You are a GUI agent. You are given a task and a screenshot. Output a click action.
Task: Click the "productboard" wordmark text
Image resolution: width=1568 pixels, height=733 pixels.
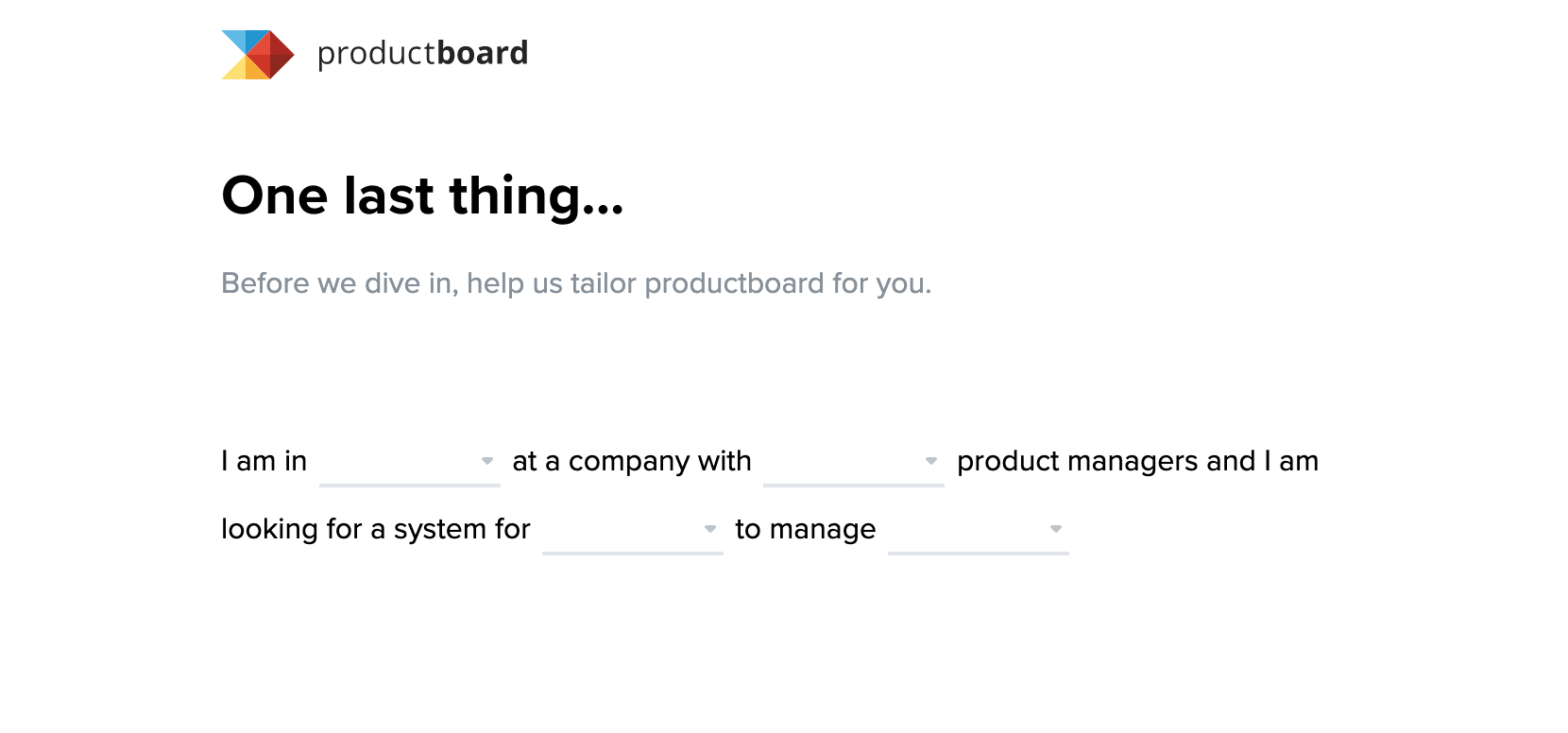coord(422,54)
